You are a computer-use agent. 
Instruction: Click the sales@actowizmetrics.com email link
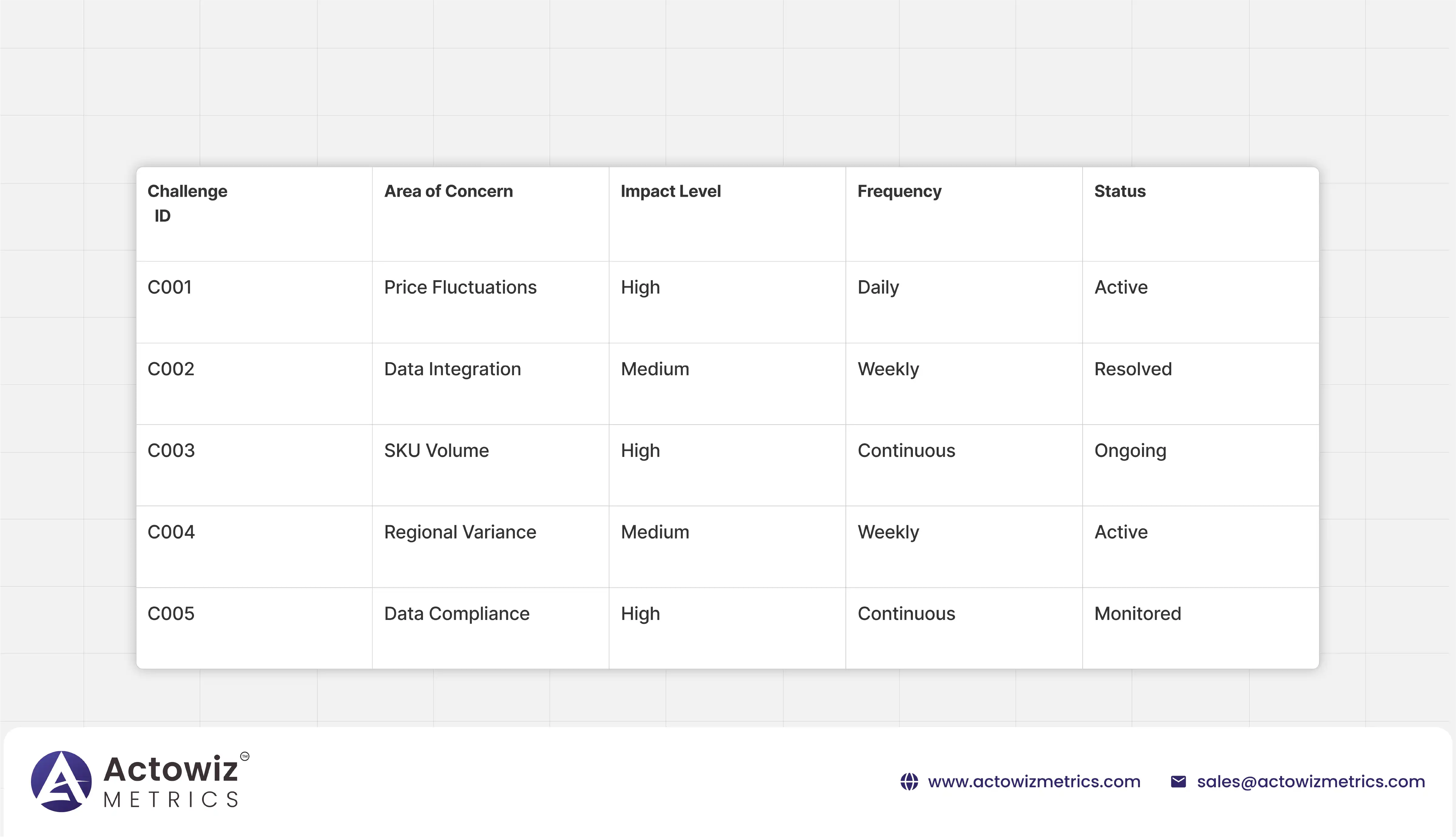click(1311, 782)
